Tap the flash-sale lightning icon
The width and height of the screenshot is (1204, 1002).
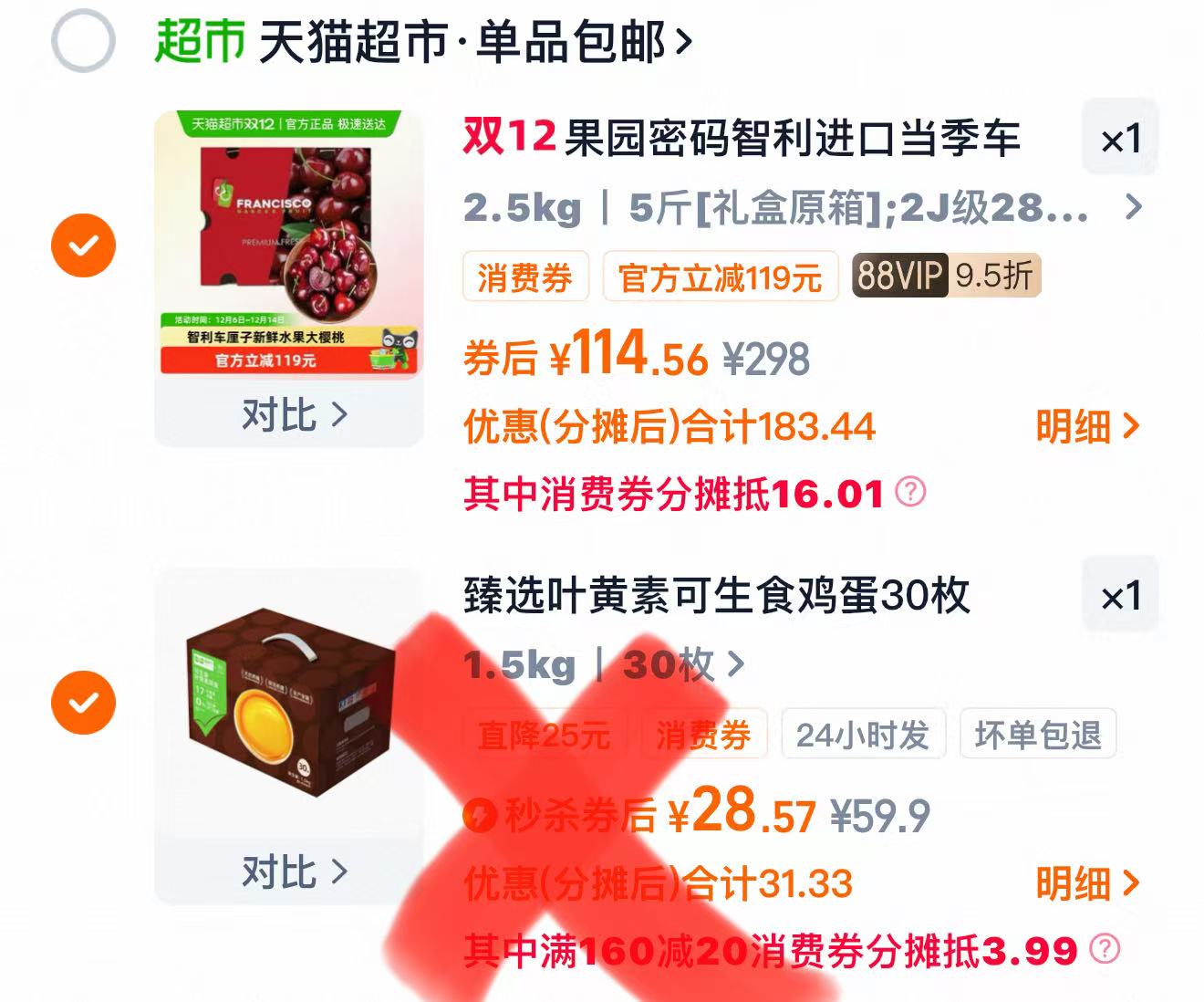480,815
